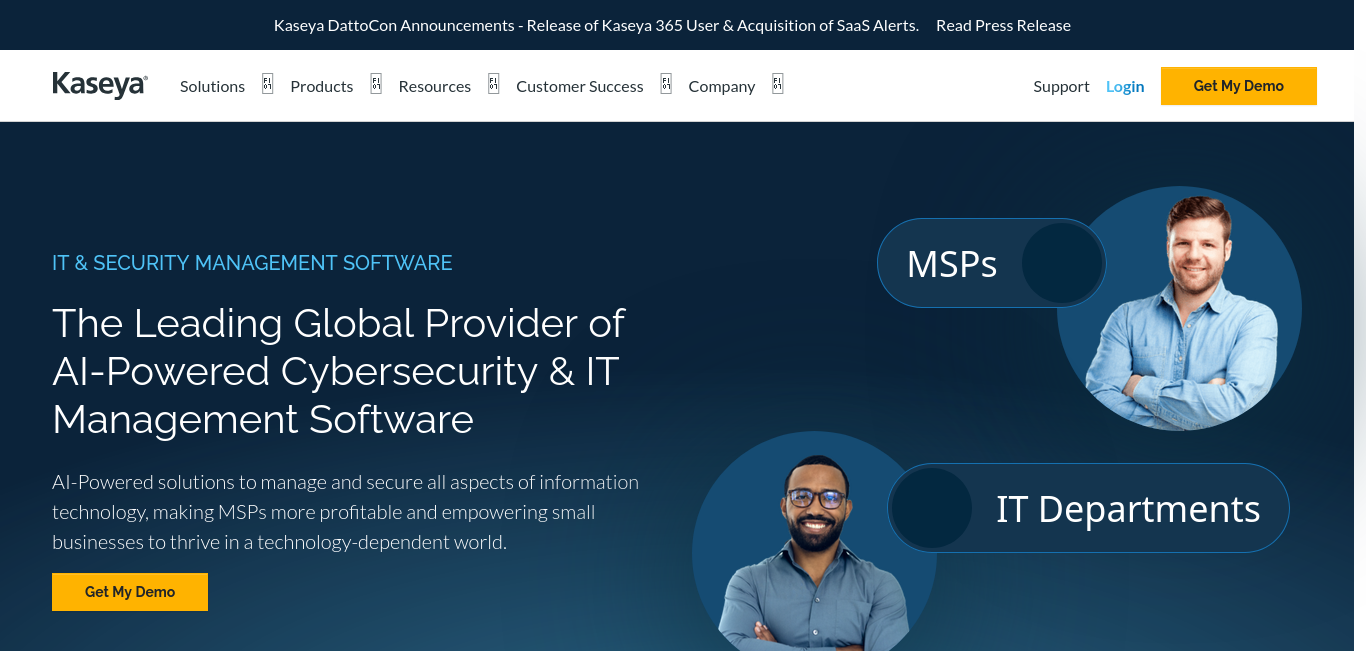
Task: Open the Read Press Release link
Action: click(x=1003, y=25)
